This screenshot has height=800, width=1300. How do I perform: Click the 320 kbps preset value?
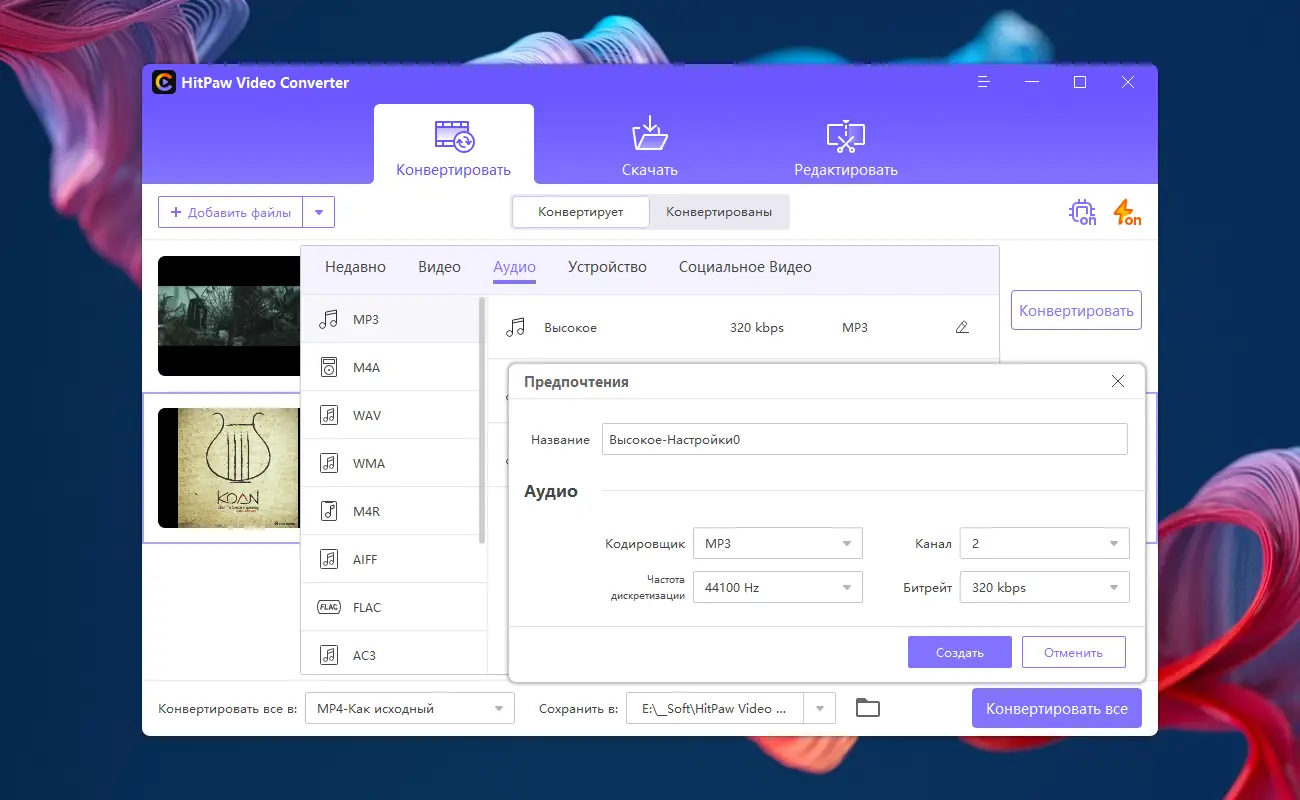point(757,328)
